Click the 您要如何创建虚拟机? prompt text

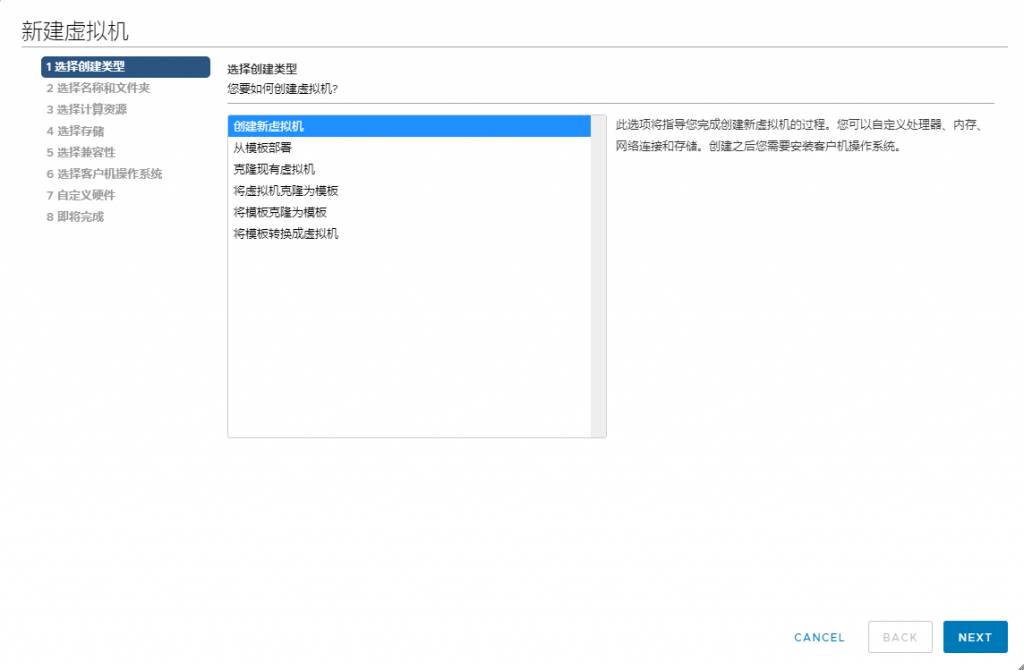pos(282,89)
